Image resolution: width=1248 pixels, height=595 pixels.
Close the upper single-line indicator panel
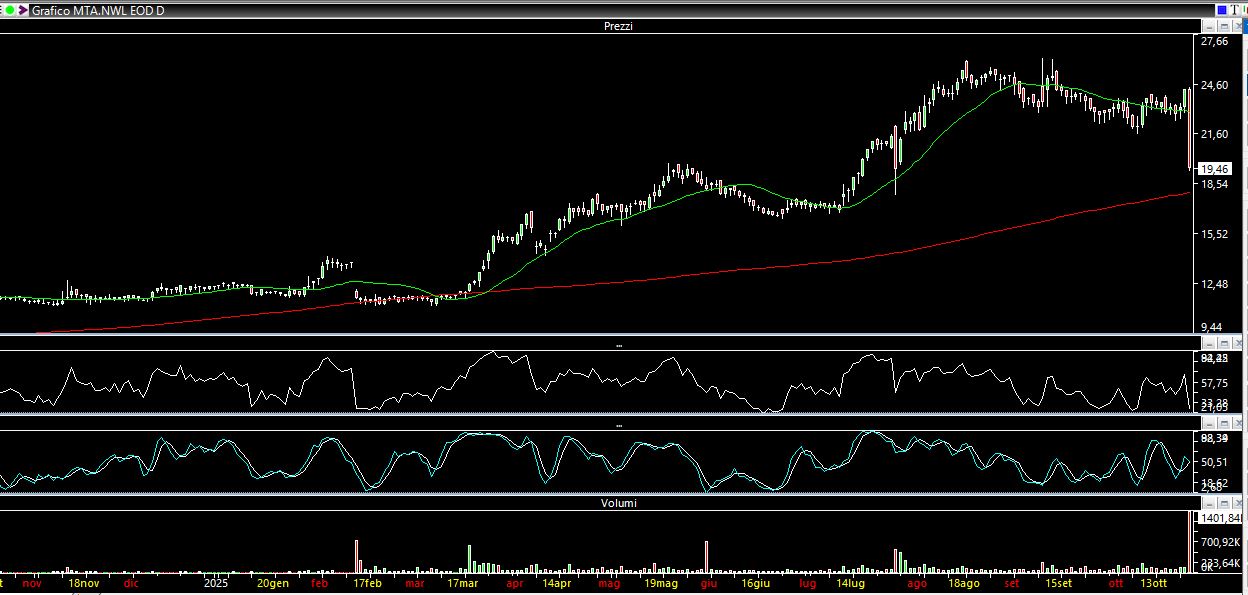pyautogui.click(x=1240, y=343)
